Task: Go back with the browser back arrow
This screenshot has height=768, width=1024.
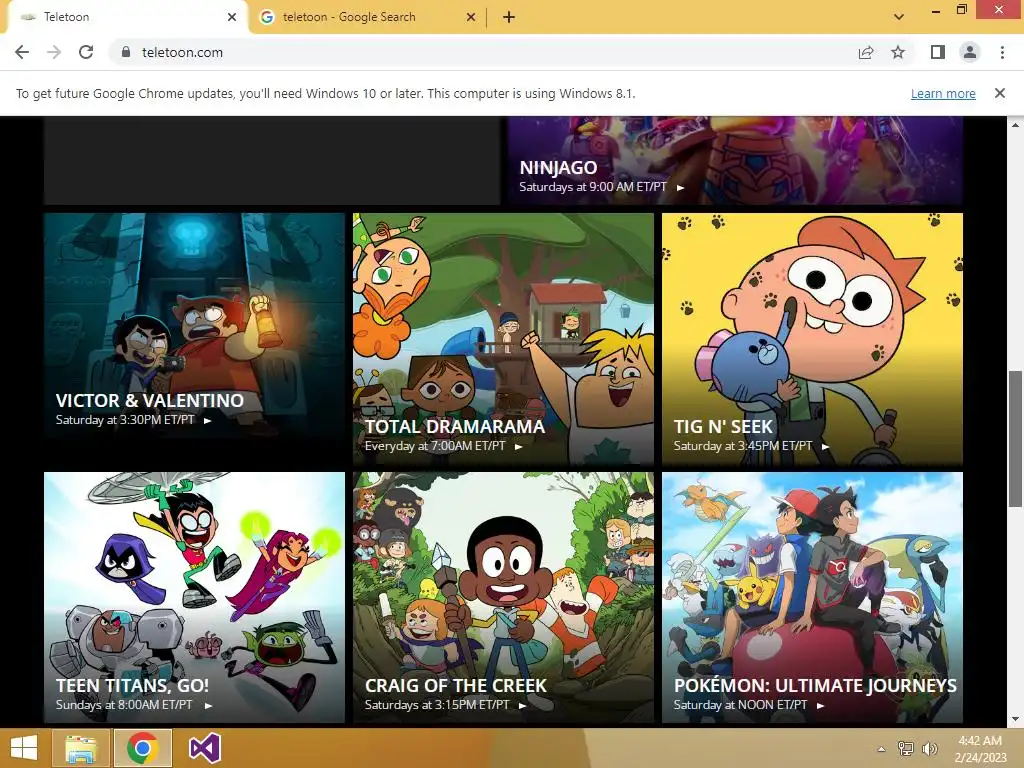Action: 22,52
